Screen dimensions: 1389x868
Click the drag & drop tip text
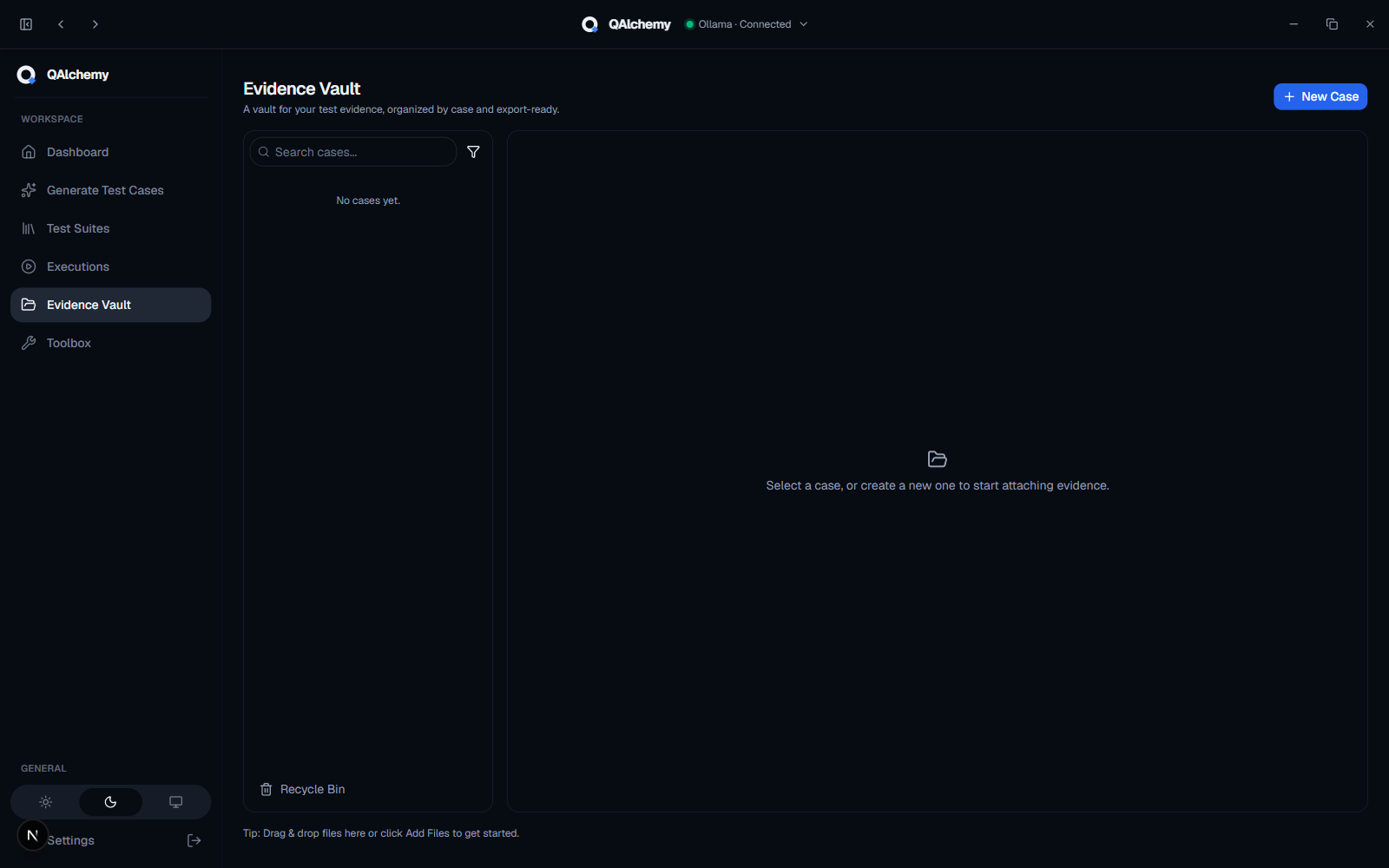click(x=381, y=833)
